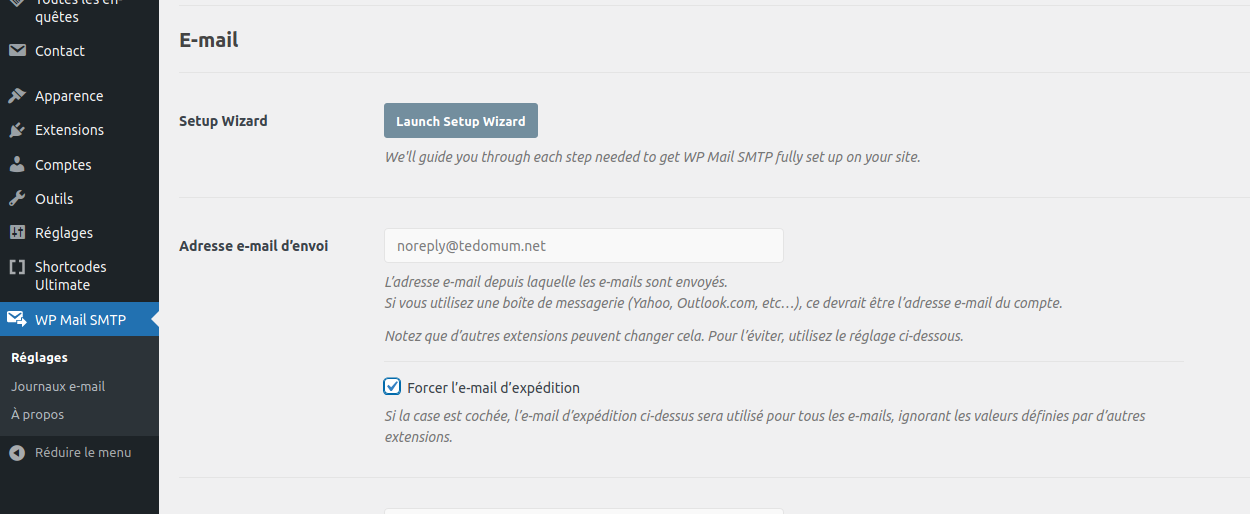Open Journaux e-mail submenu item
Image resolution: width=1250 pixels, height=514 pixels.
point(58,386)
